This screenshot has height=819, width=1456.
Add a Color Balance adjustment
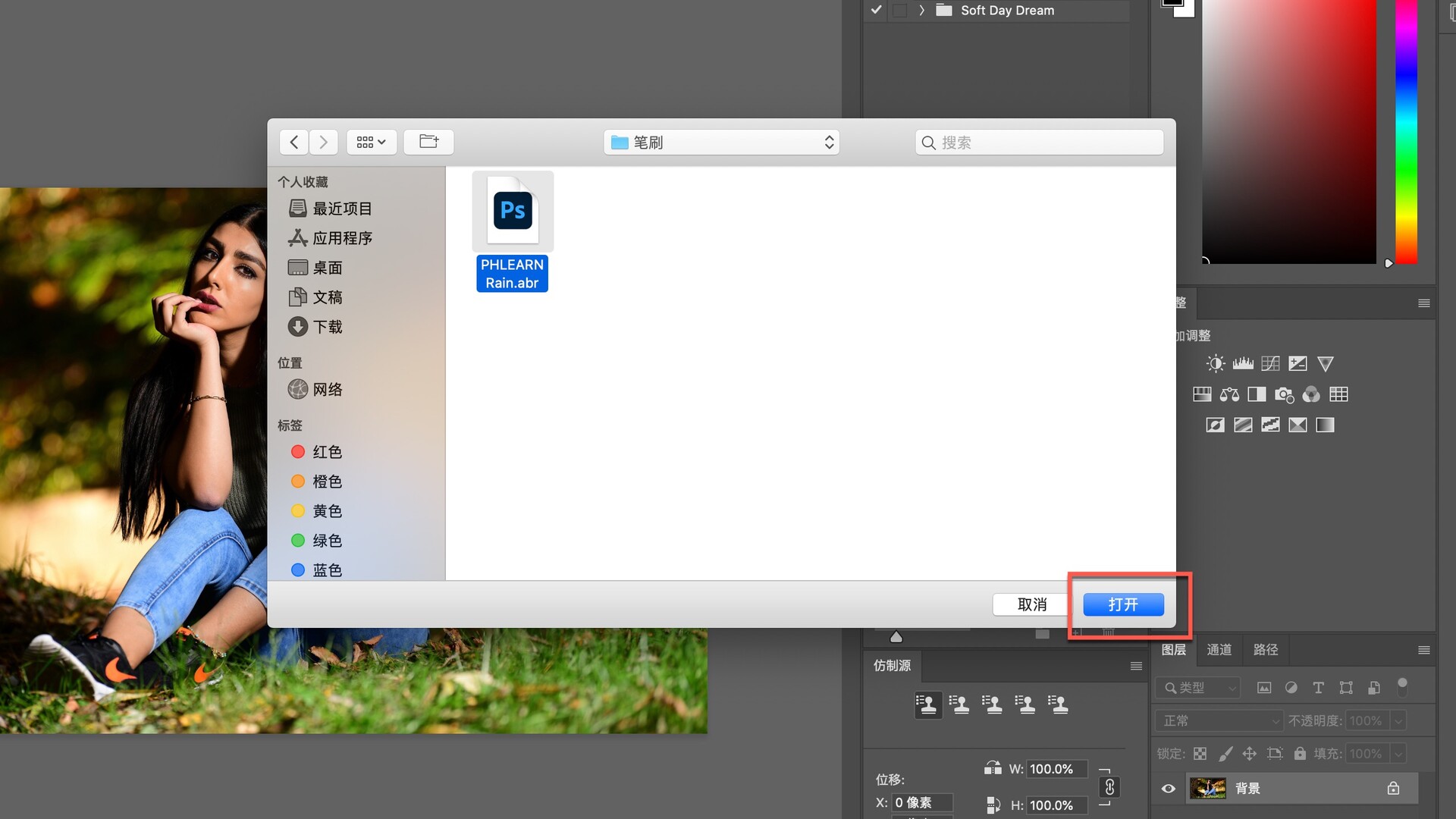point(1229,394)
